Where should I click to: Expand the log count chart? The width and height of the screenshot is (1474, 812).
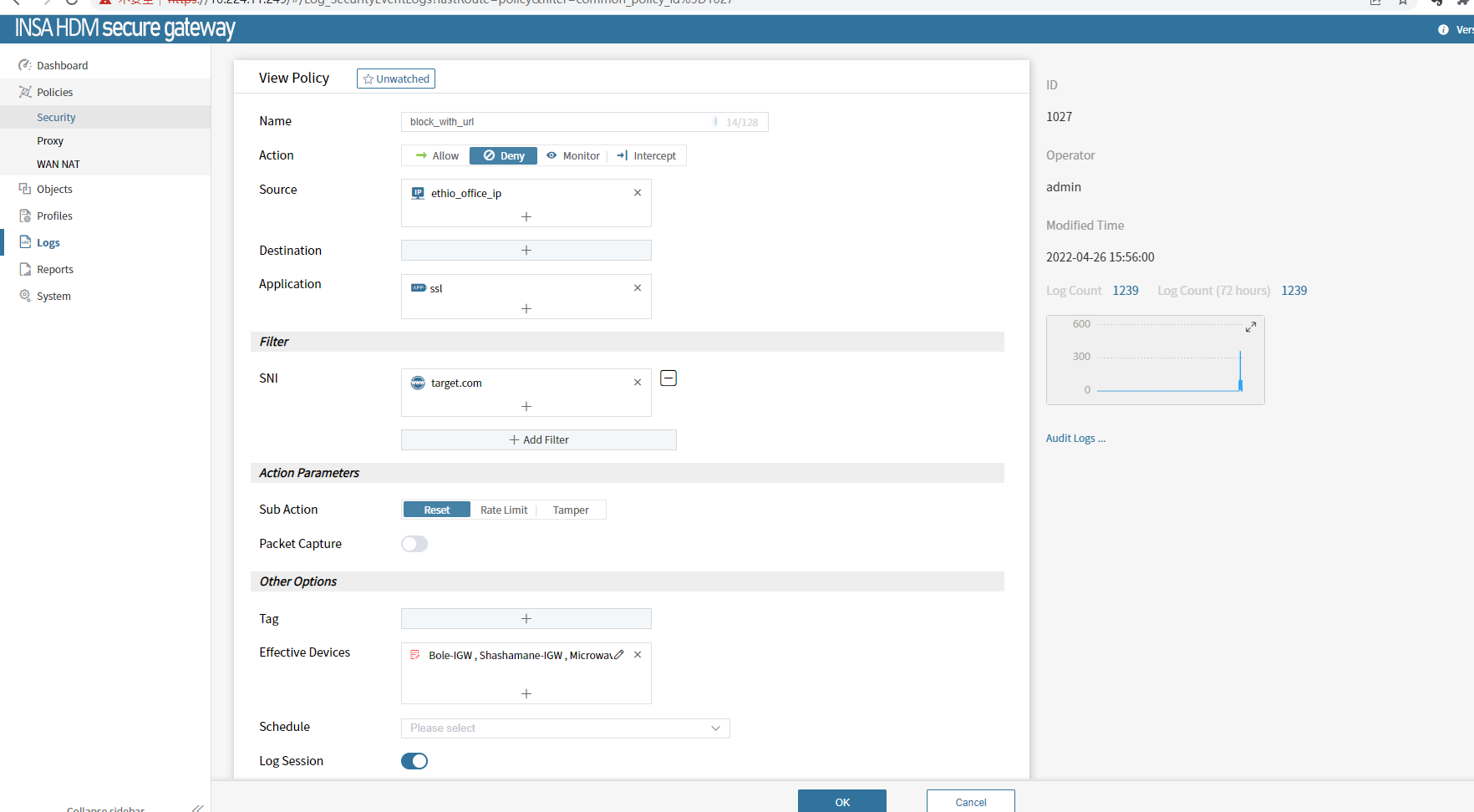1251,327
